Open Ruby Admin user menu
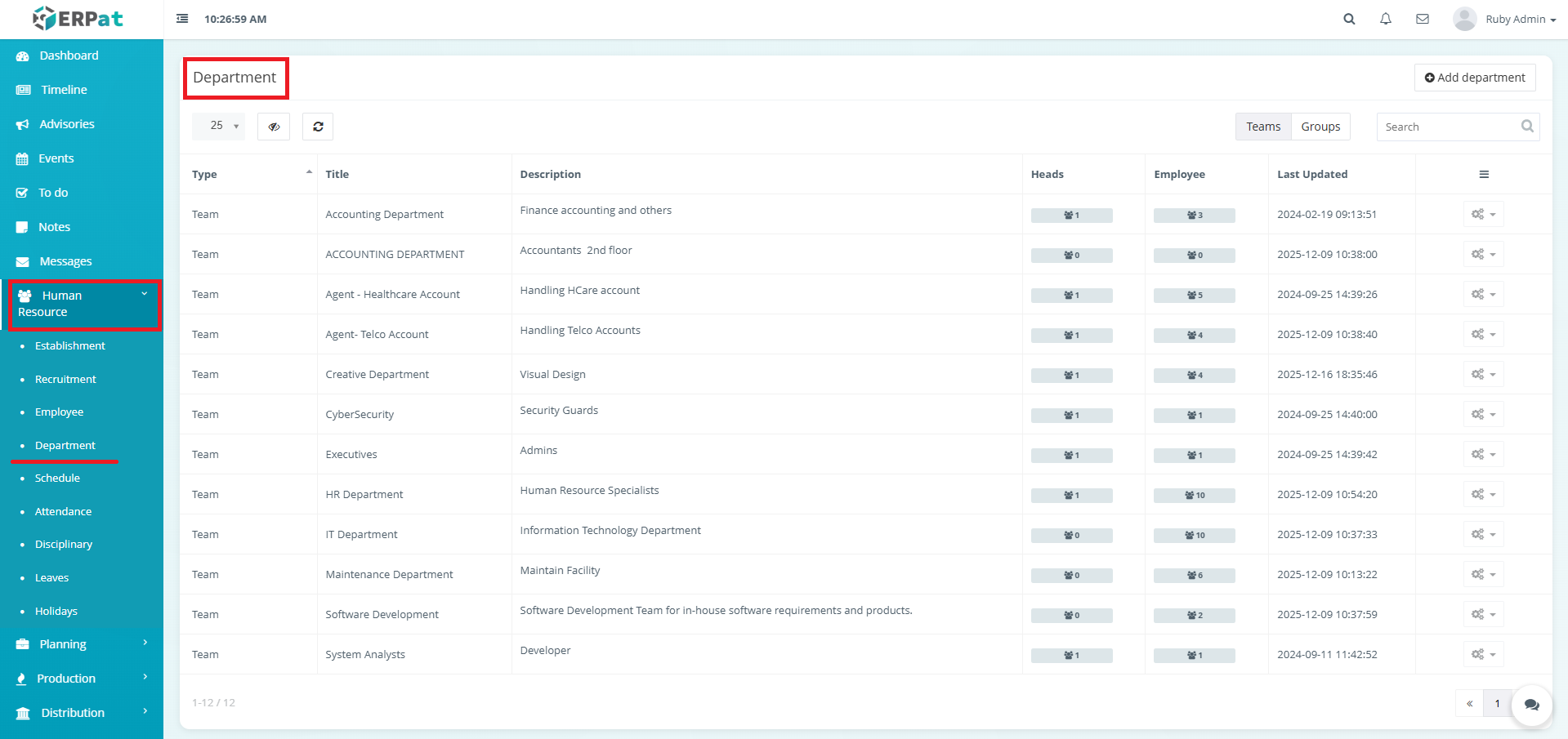This screenshot has height=739, width=1568. click(x=1504, y=19)
